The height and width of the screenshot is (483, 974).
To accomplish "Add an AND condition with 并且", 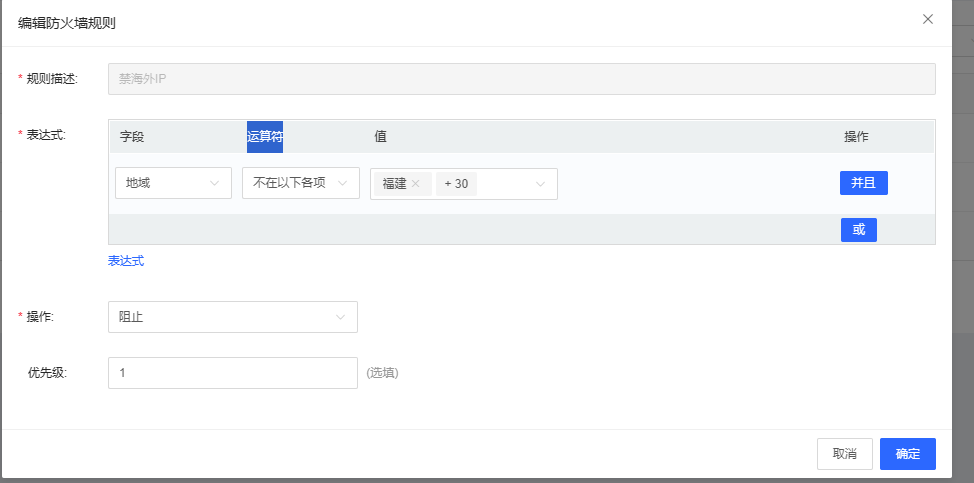I will [x=863, y=183].
